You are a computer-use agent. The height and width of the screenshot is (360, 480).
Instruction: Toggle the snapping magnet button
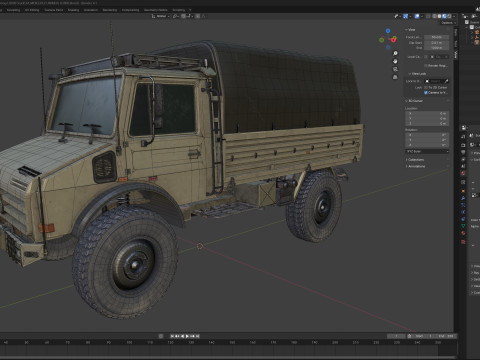[x=184, y=16]
